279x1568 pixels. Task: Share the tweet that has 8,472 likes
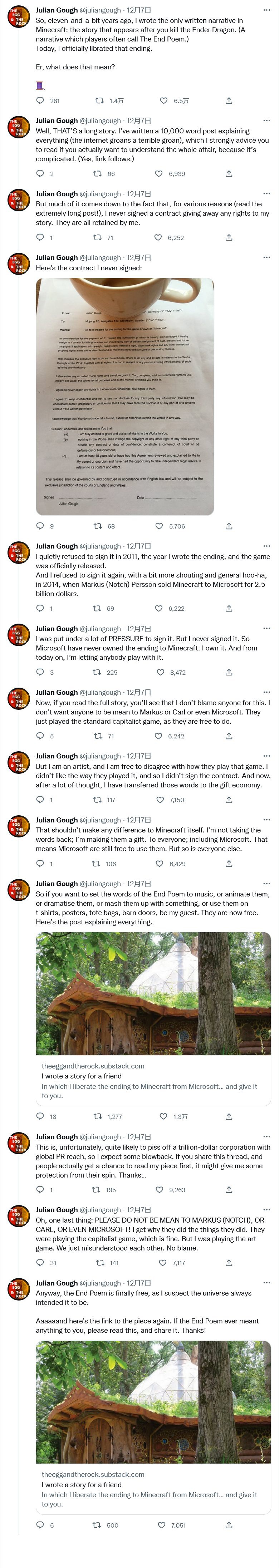pos(229,672)
